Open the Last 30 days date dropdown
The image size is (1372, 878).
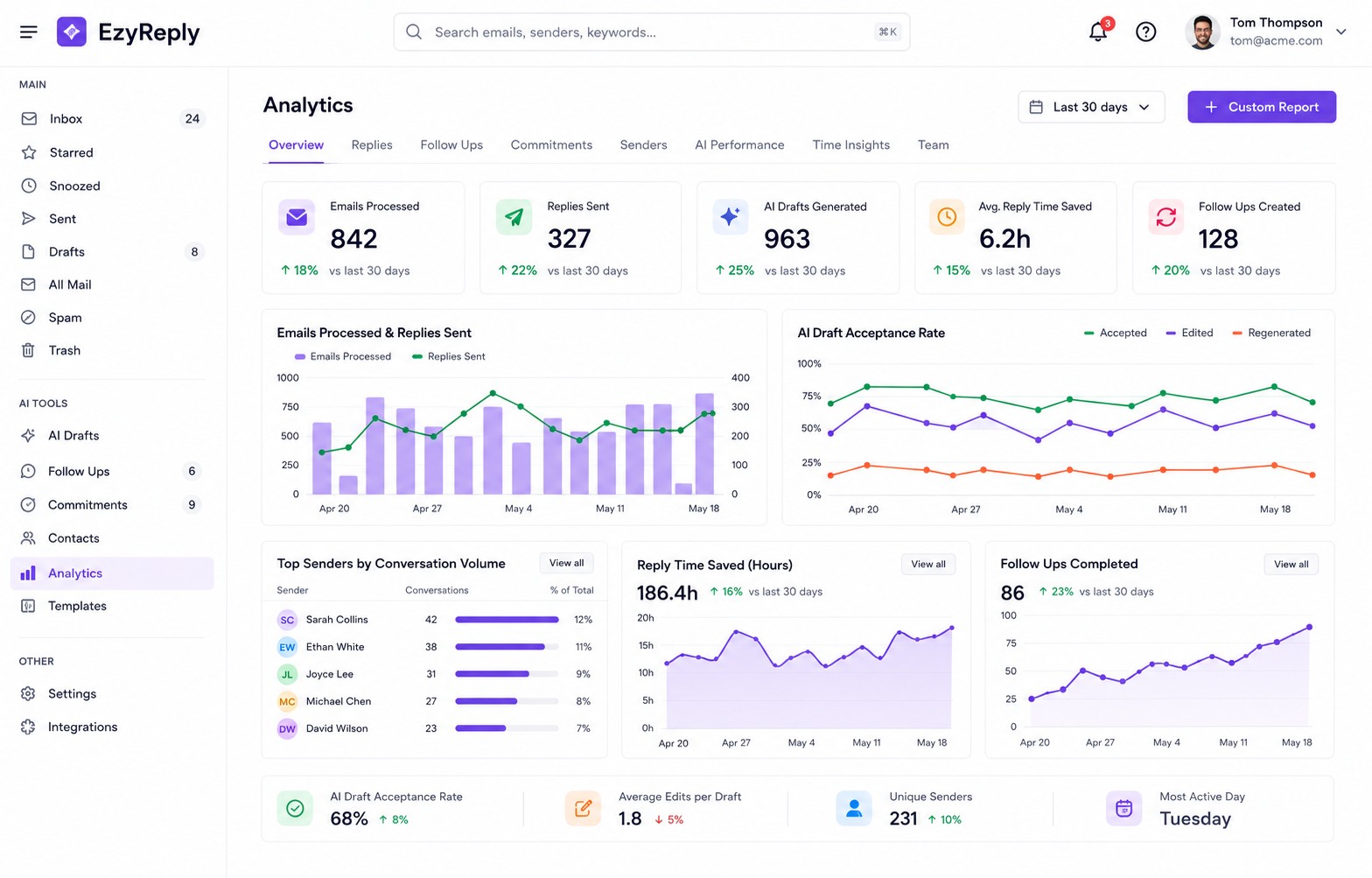coord(1091,107)
